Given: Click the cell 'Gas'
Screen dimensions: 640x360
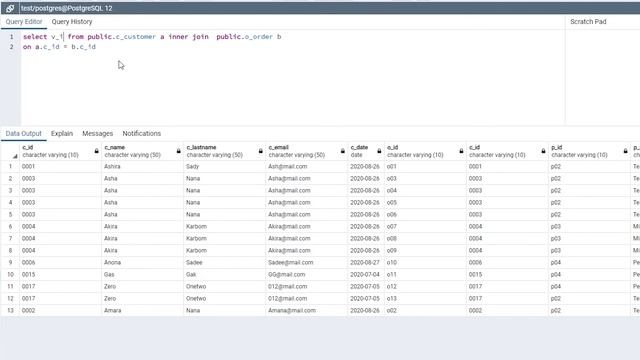Looking at the screenshot, I should click(x=142, y=275).
